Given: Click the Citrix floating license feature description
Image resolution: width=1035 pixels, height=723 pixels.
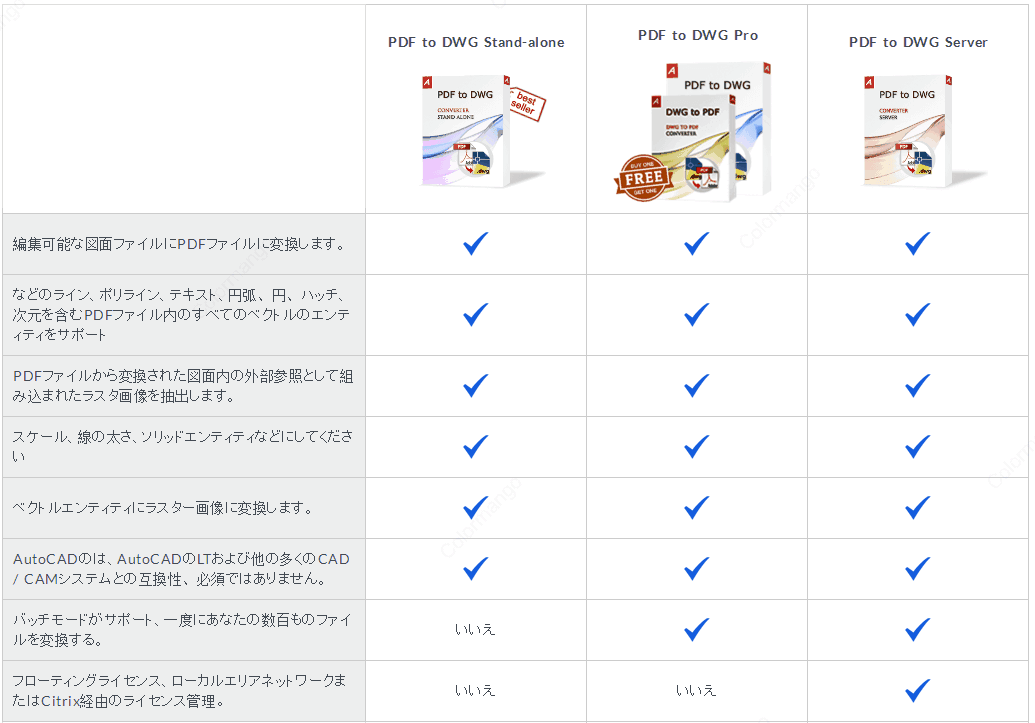Looking at the screenshot, I should (x=179, y=691).
